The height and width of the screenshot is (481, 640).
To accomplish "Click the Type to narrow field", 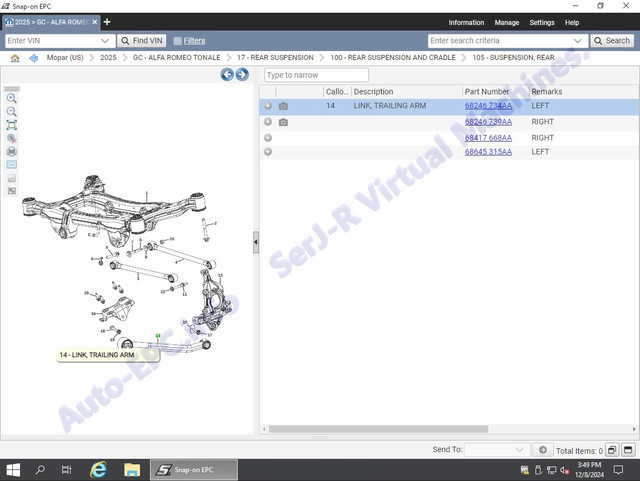I will (x=316, y=75).
